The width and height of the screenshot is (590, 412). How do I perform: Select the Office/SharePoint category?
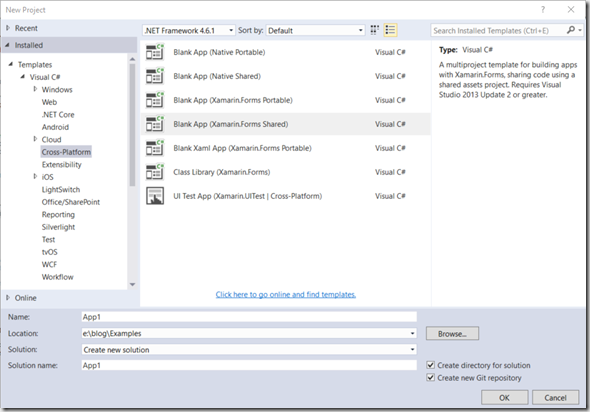click(71, 202)
